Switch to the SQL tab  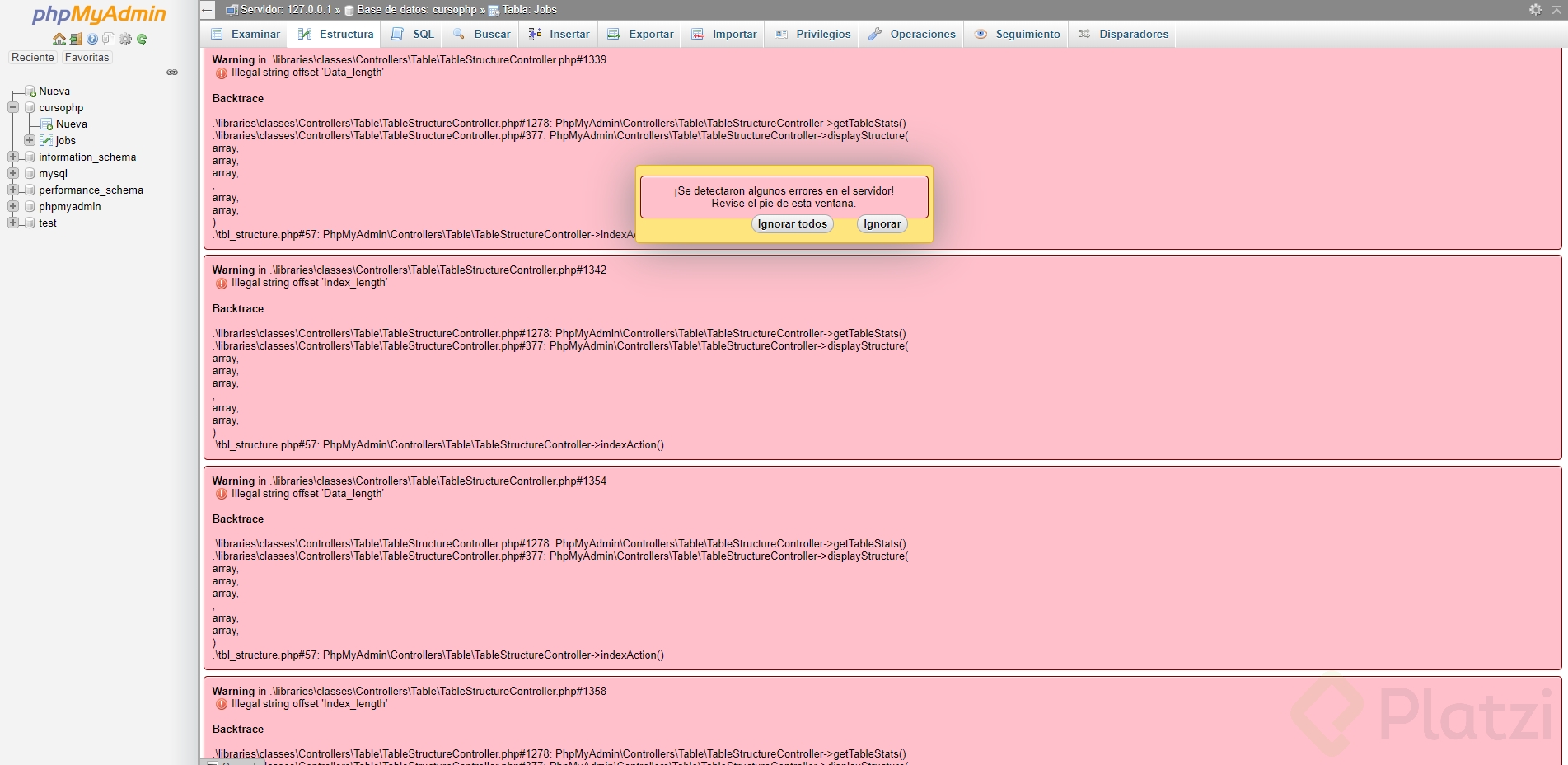click(x=422, y=34)
